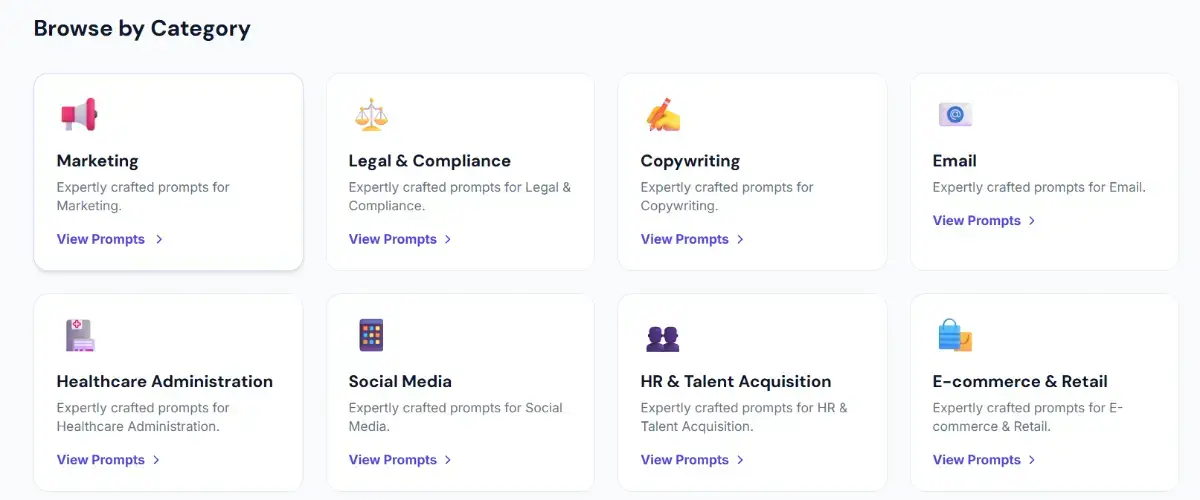Image resolution: width=1200 pixels, height=500 pixels.
Task: Click the E-commerce & Retail shopping bag icon
Action: (x=955, y=335)
